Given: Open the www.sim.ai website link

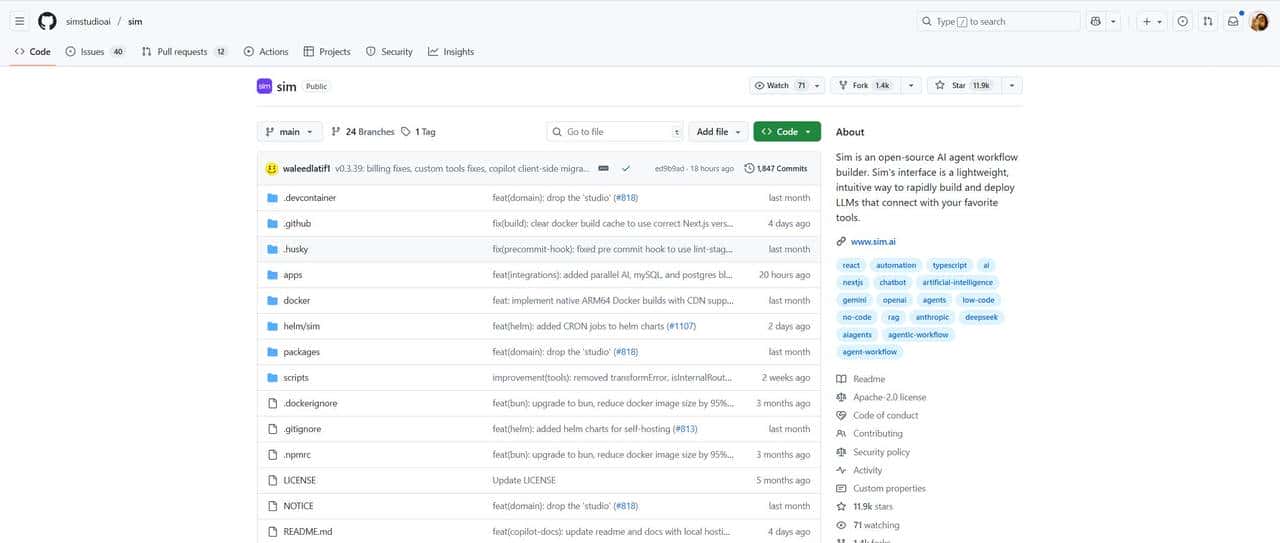Looking at the screenshot, I should 871,241.
